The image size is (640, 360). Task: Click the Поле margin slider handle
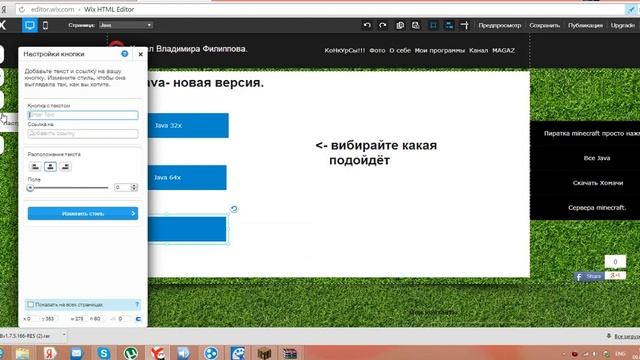click(x=30, y=188)
